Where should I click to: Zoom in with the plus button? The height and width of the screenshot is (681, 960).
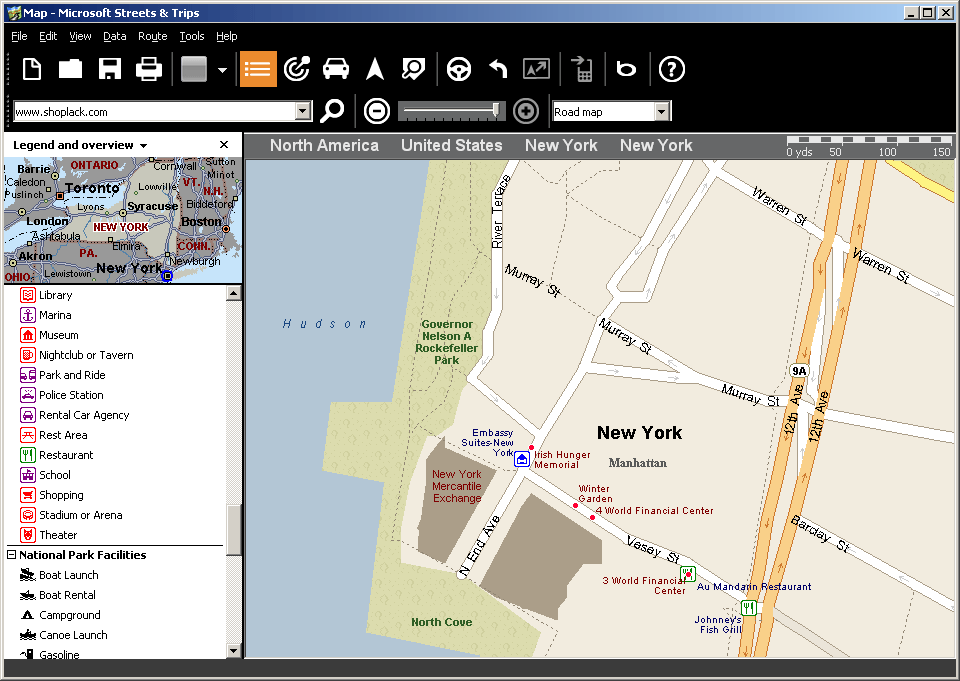(x=526, y=111)
